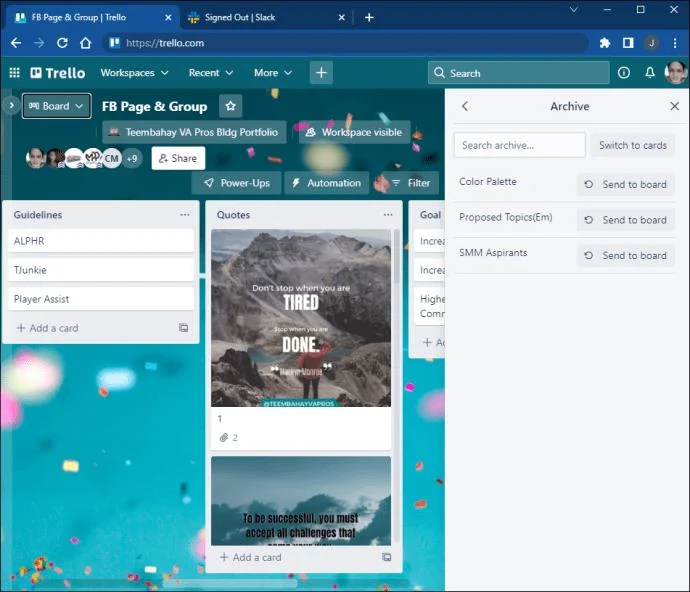Viewport: 690px width, 592px height.
Task: Open the TJunkie card
Action: point(101,270)
